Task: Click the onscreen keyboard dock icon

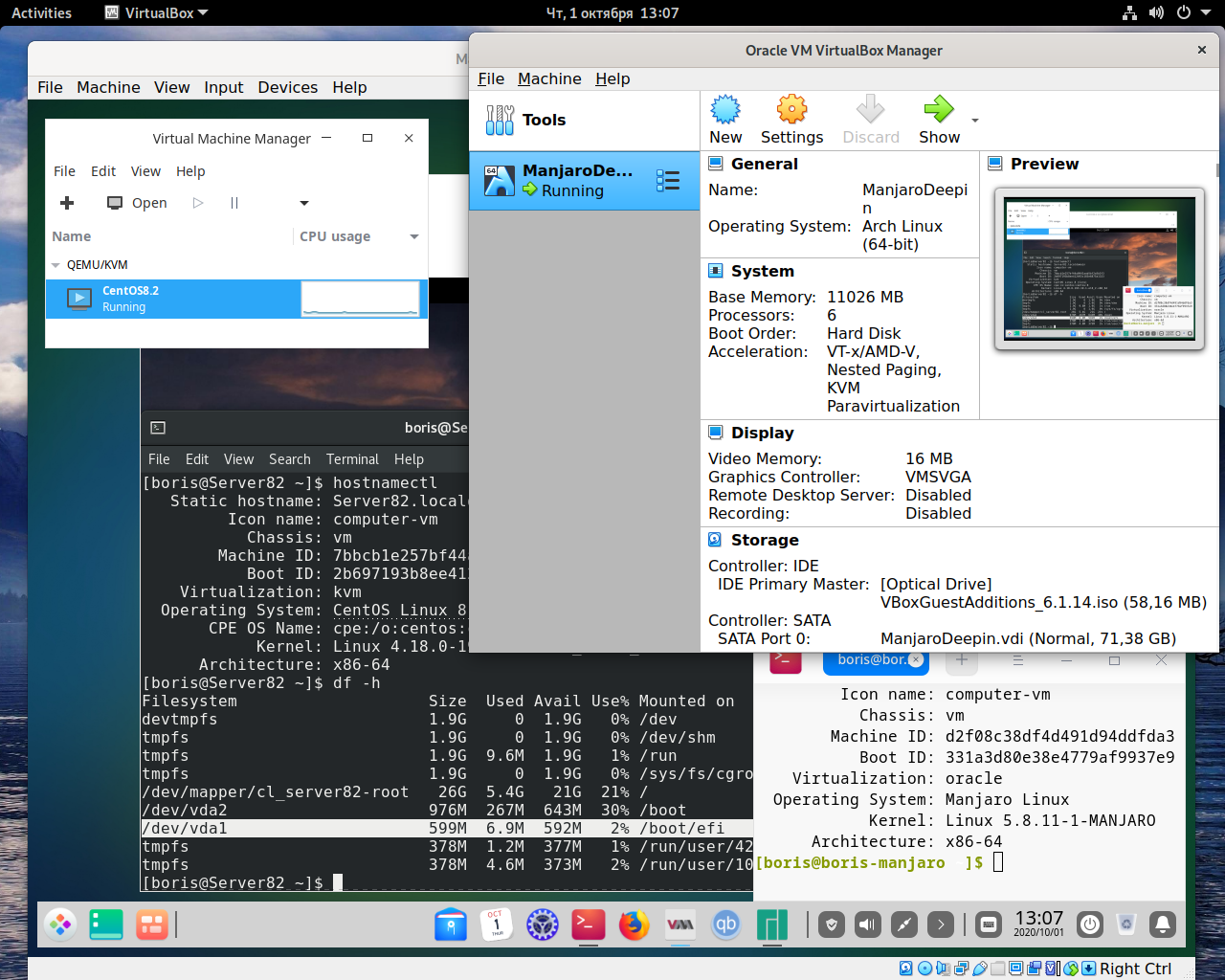Action: click(989, 924)
